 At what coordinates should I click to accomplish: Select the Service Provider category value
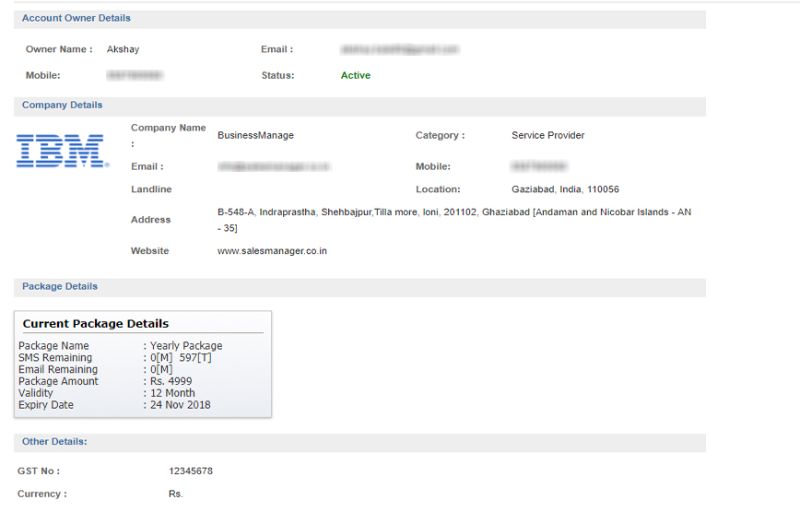[547, 135]
